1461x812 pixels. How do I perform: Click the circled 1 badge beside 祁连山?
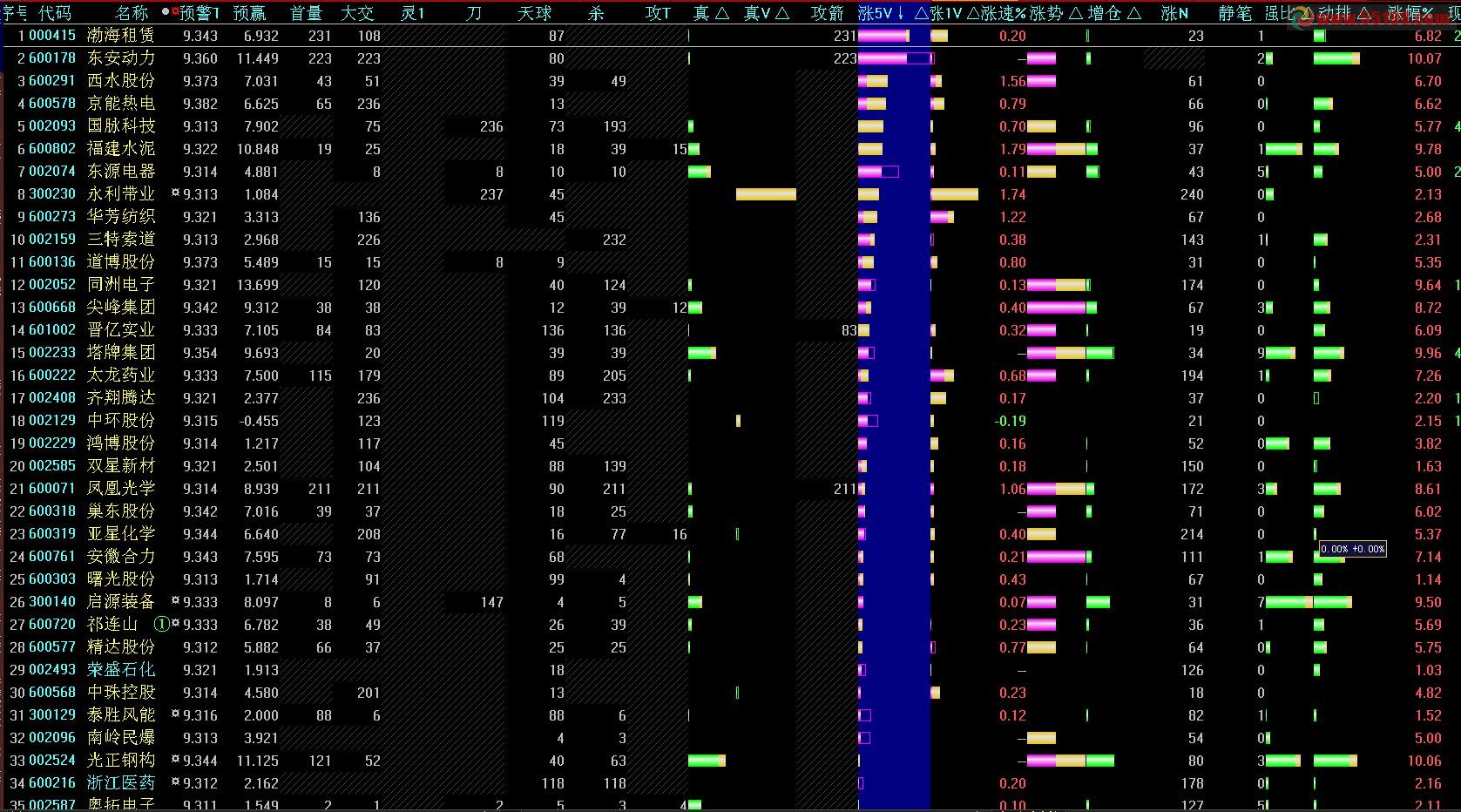tap(161, 624)
